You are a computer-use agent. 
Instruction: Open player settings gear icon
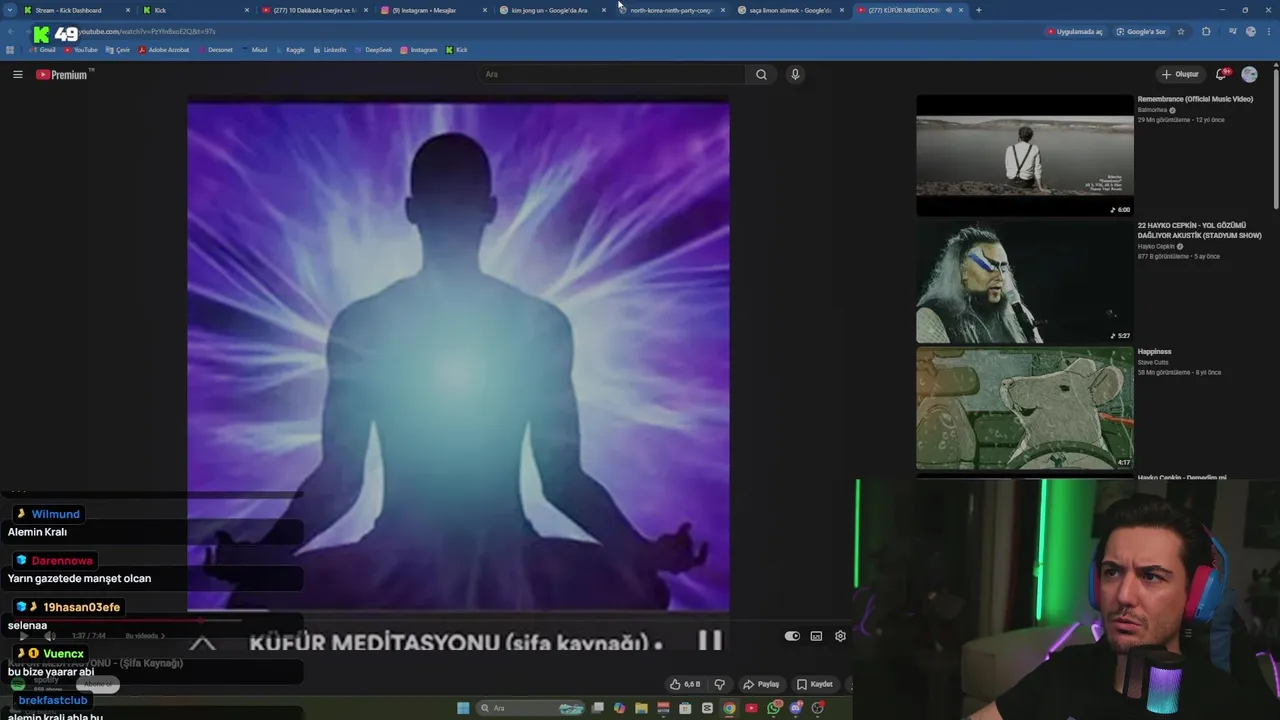pyautogui.click(x=840, y=636)
